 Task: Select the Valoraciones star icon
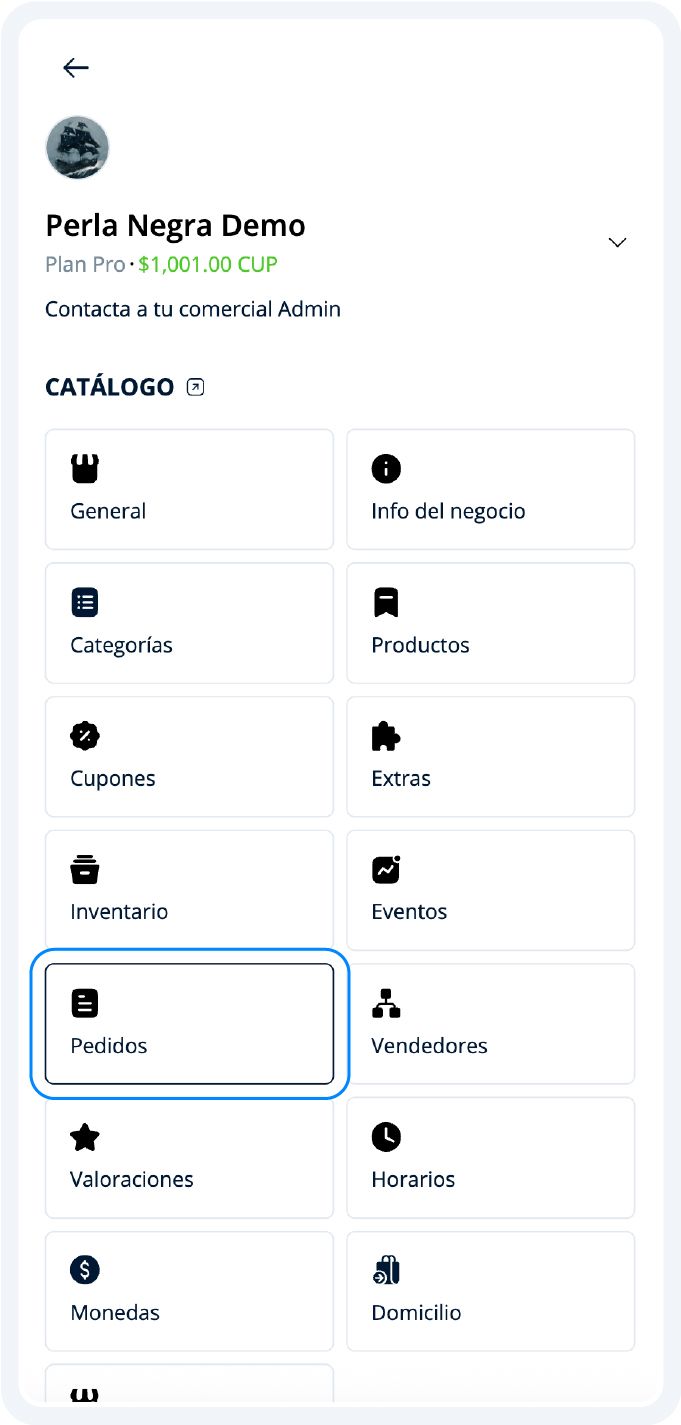point(85,1136)
